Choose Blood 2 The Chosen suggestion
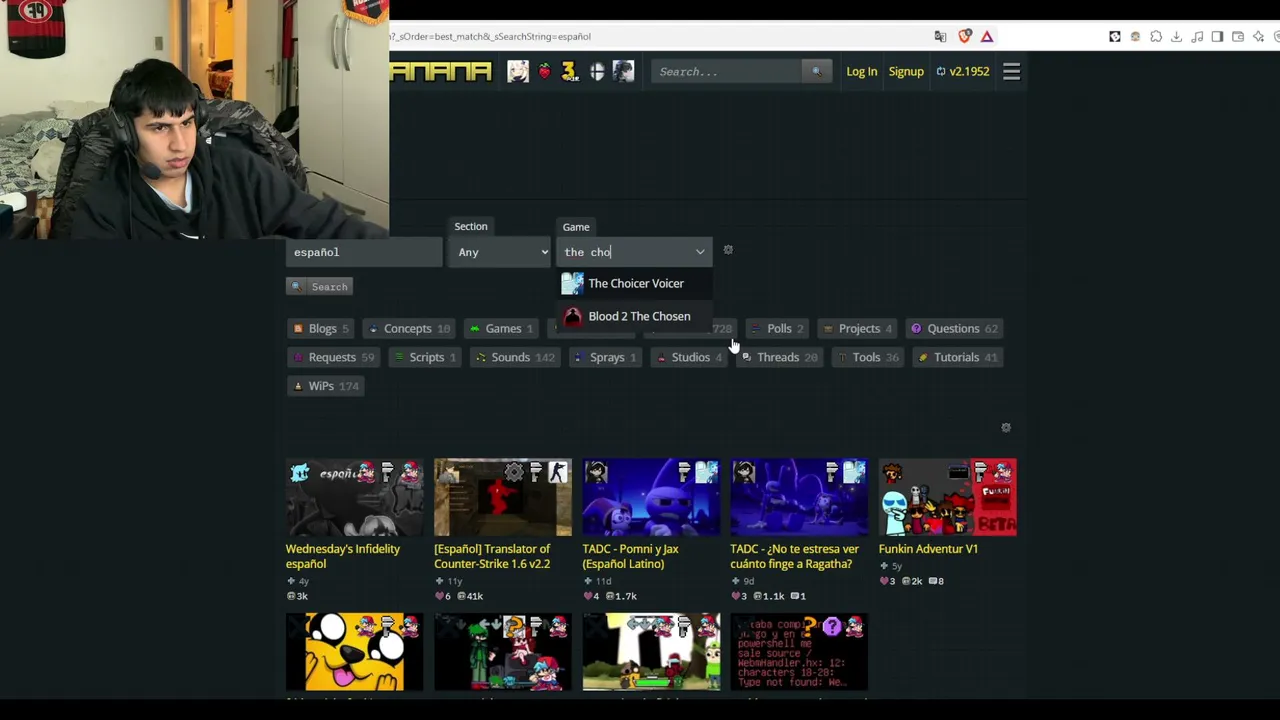The height and width of the screenshot is (720, 1280). point(635,317)
